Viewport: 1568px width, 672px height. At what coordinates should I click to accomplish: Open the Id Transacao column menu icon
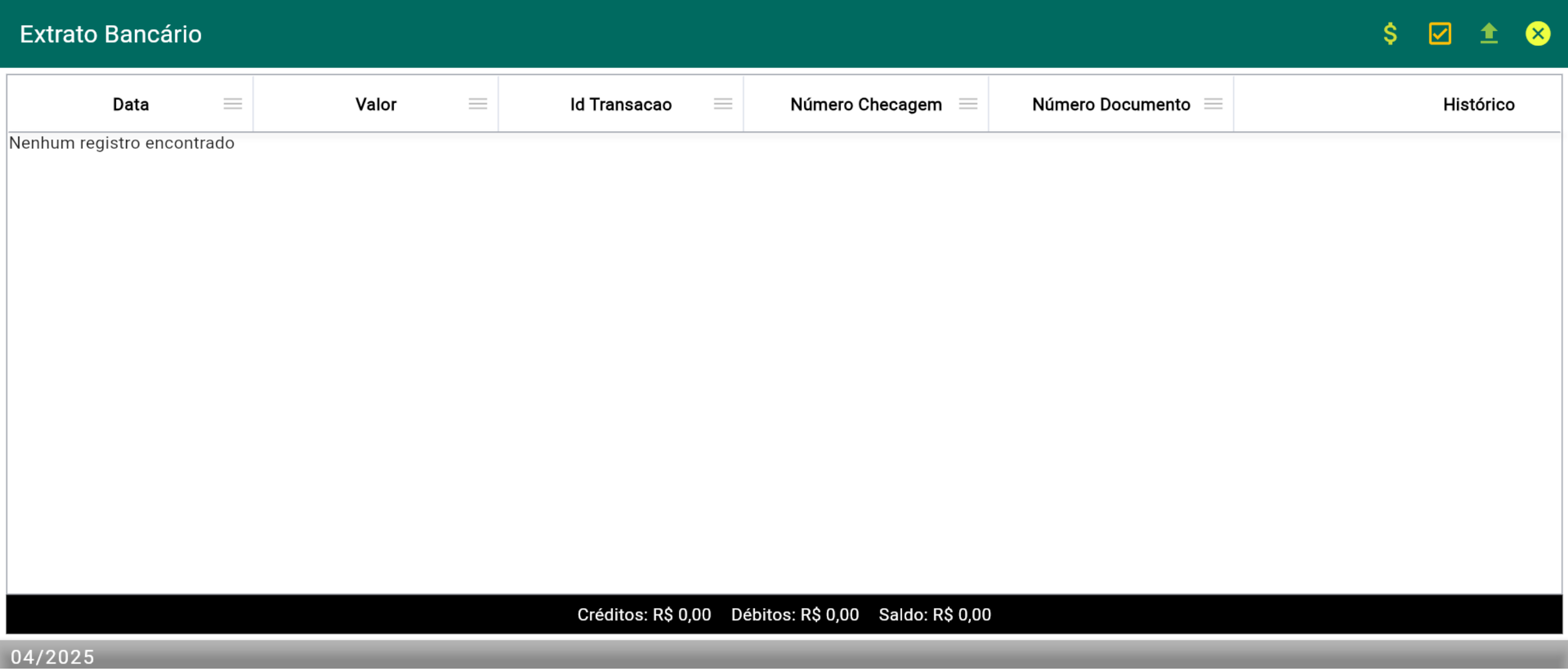pos(723,104)
